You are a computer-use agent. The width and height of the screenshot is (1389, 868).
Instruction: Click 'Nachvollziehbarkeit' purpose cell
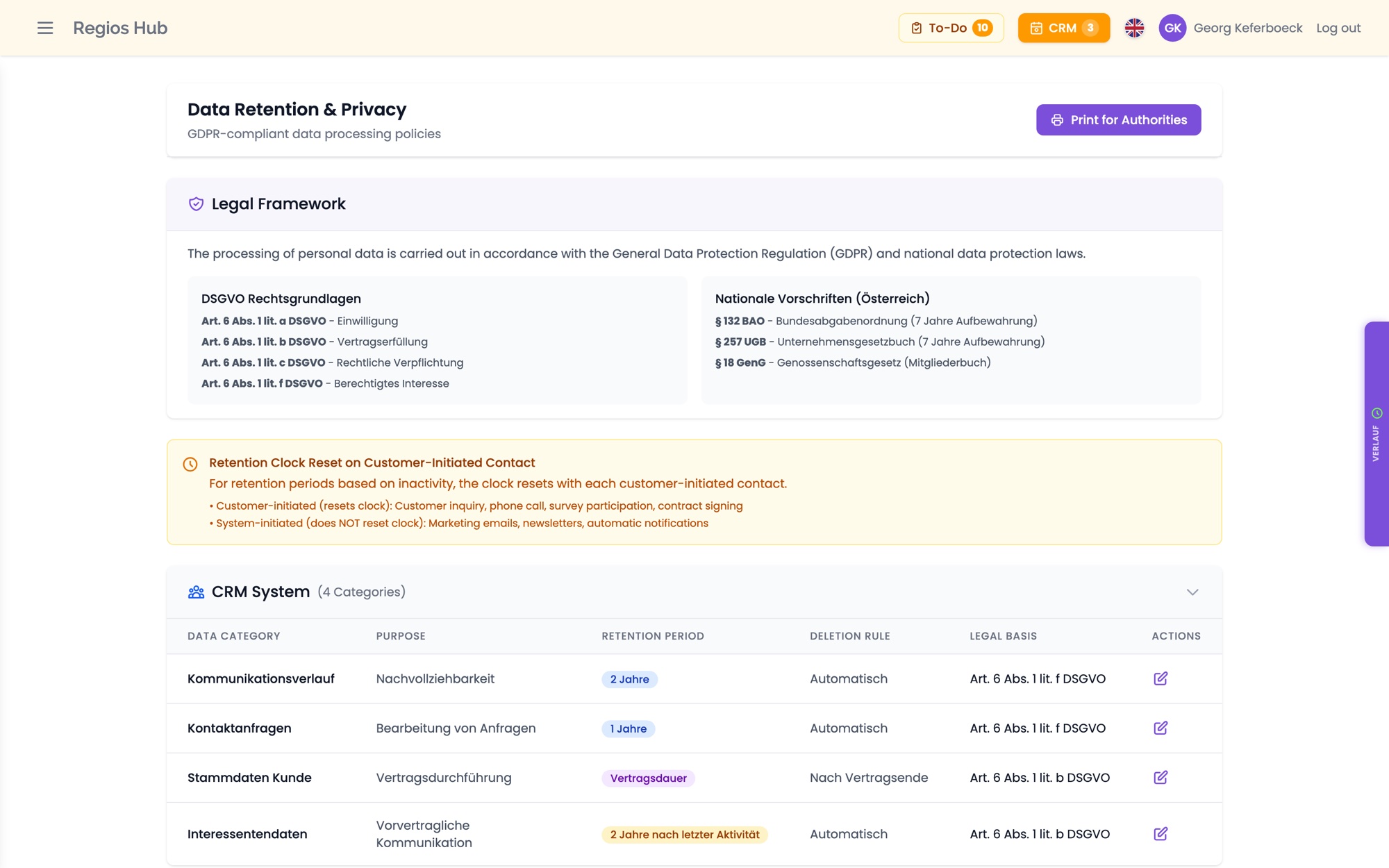pos(435,678)
